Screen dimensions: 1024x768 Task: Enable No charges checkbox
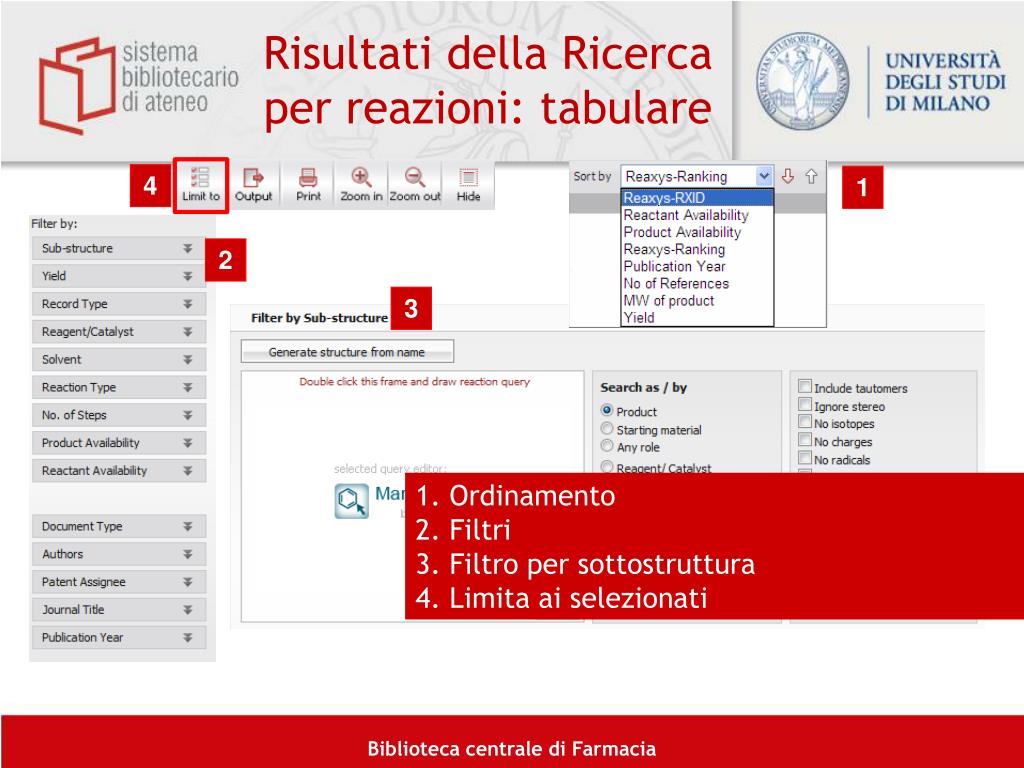(805, 440)
